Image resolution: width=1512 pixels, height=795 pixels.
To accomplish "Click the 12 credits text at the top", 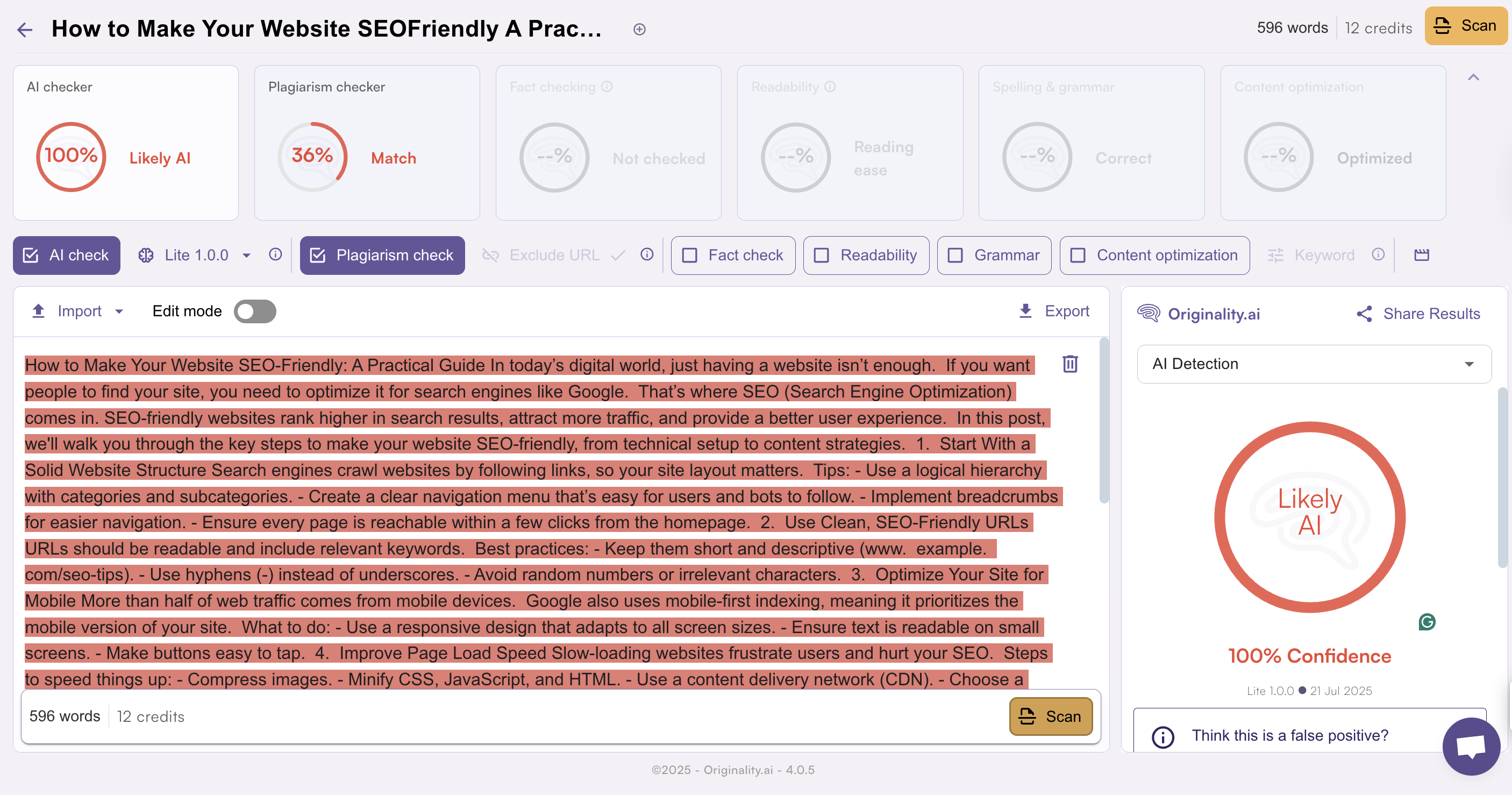I will click(1378, 27).
